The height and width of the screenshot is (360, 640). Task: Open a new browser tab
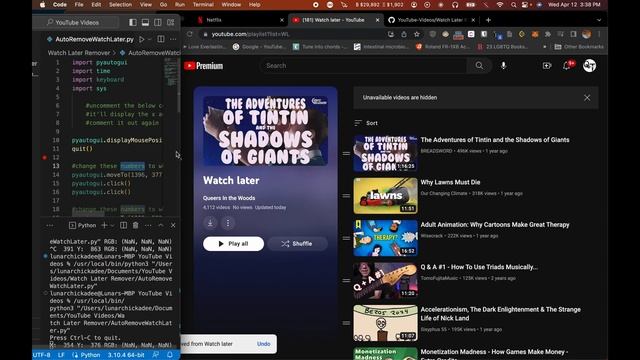489,20
